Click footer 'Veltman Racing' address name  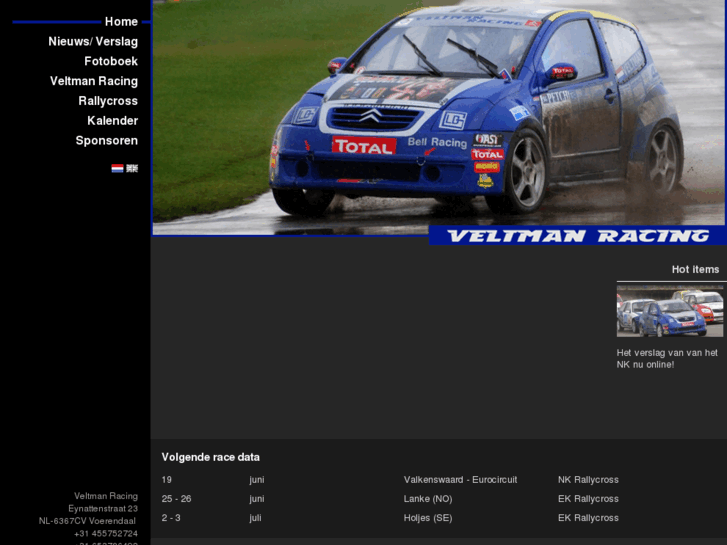(106, 496)
